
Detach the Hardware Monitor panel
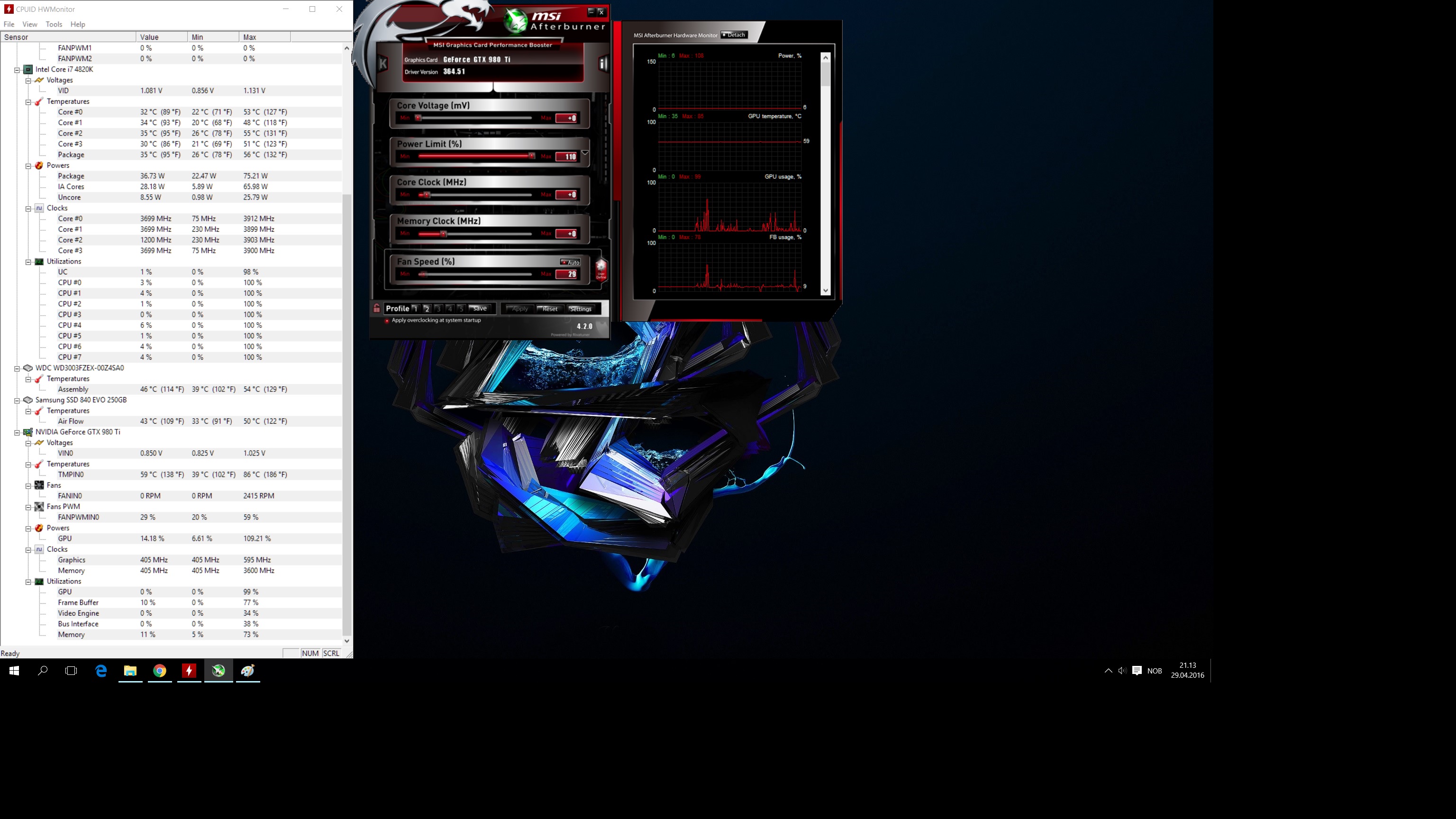tap(734, 35)
